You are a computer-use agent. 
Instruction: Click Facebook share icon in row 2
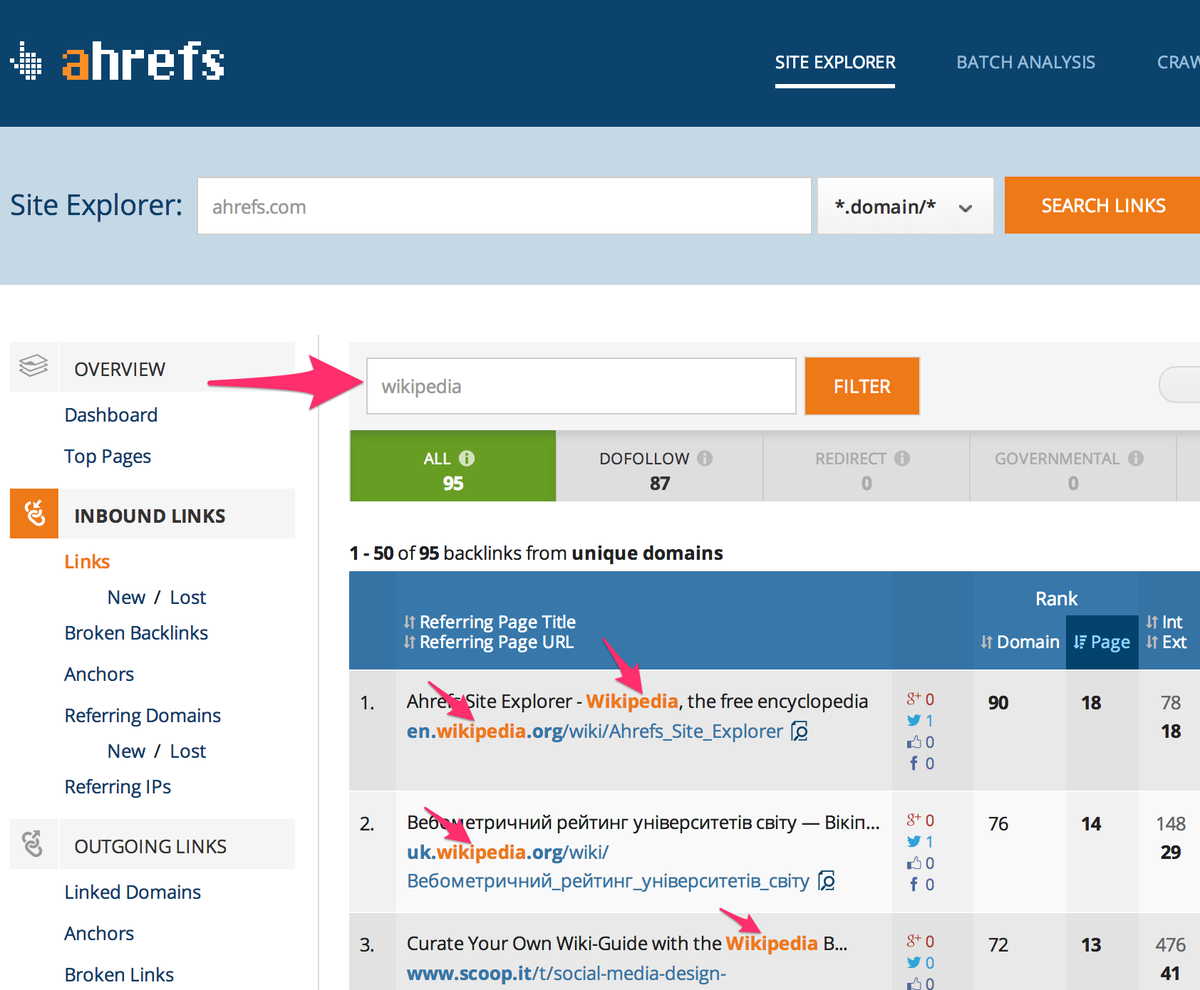pos(913,884)
